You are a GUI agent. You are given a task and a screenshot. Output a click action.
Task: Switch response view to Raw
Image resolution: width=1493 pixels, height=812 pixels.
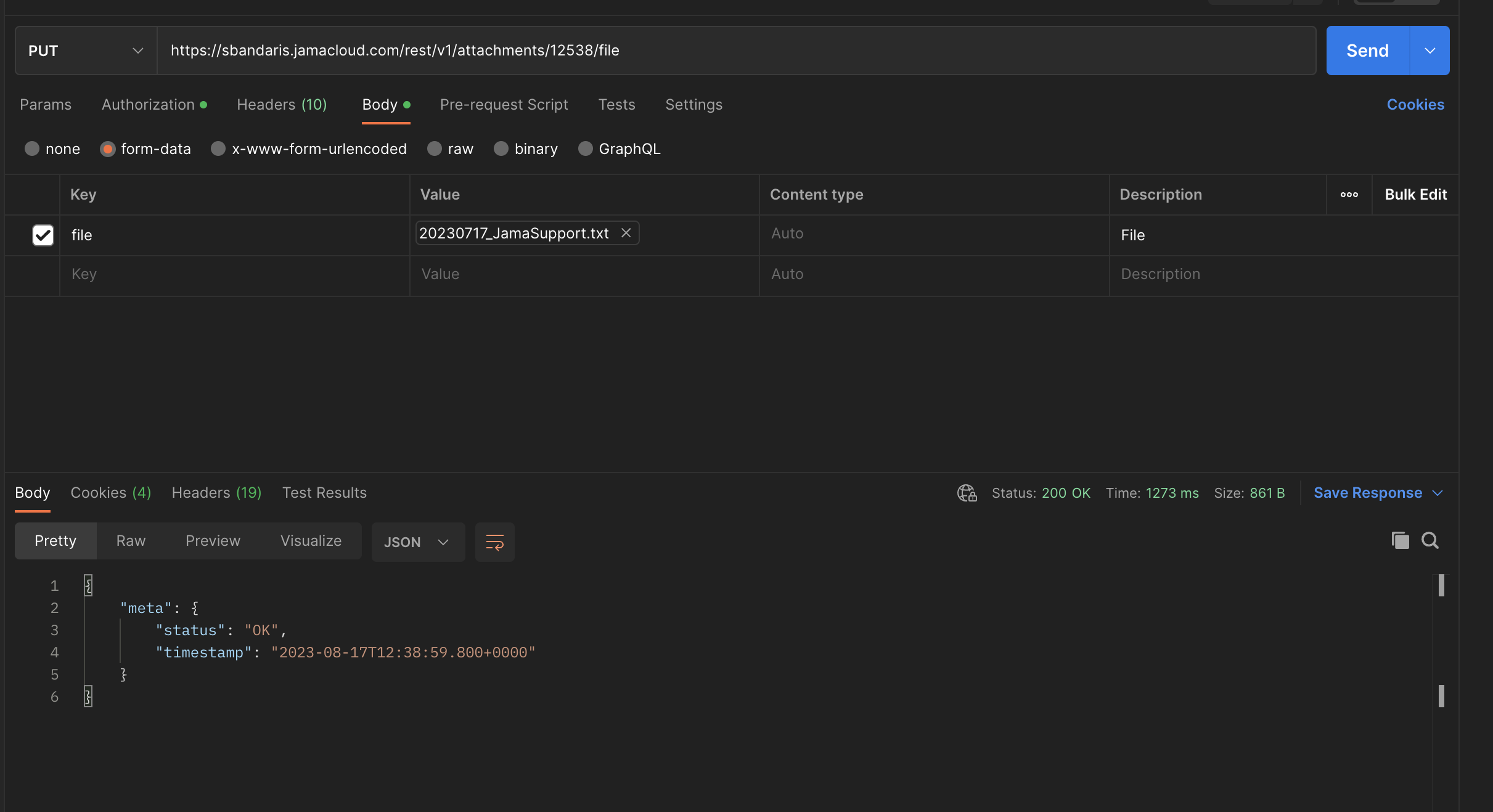[x=131, y=541]
